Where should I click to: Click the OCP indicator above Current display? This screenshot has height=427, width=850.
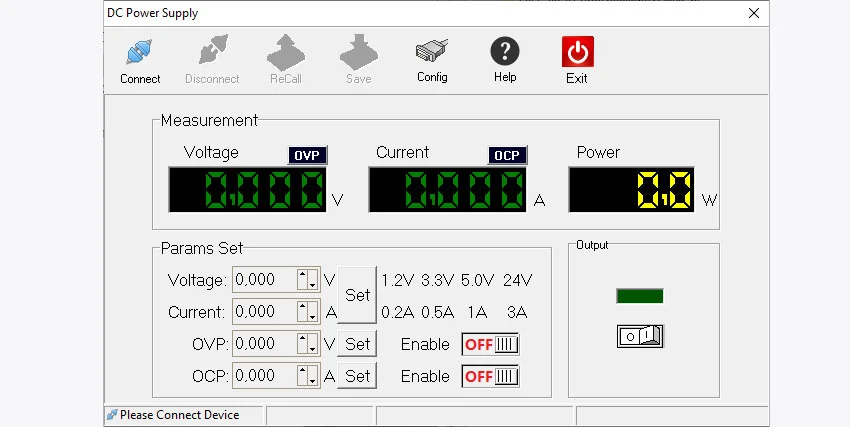pos(507,155)
